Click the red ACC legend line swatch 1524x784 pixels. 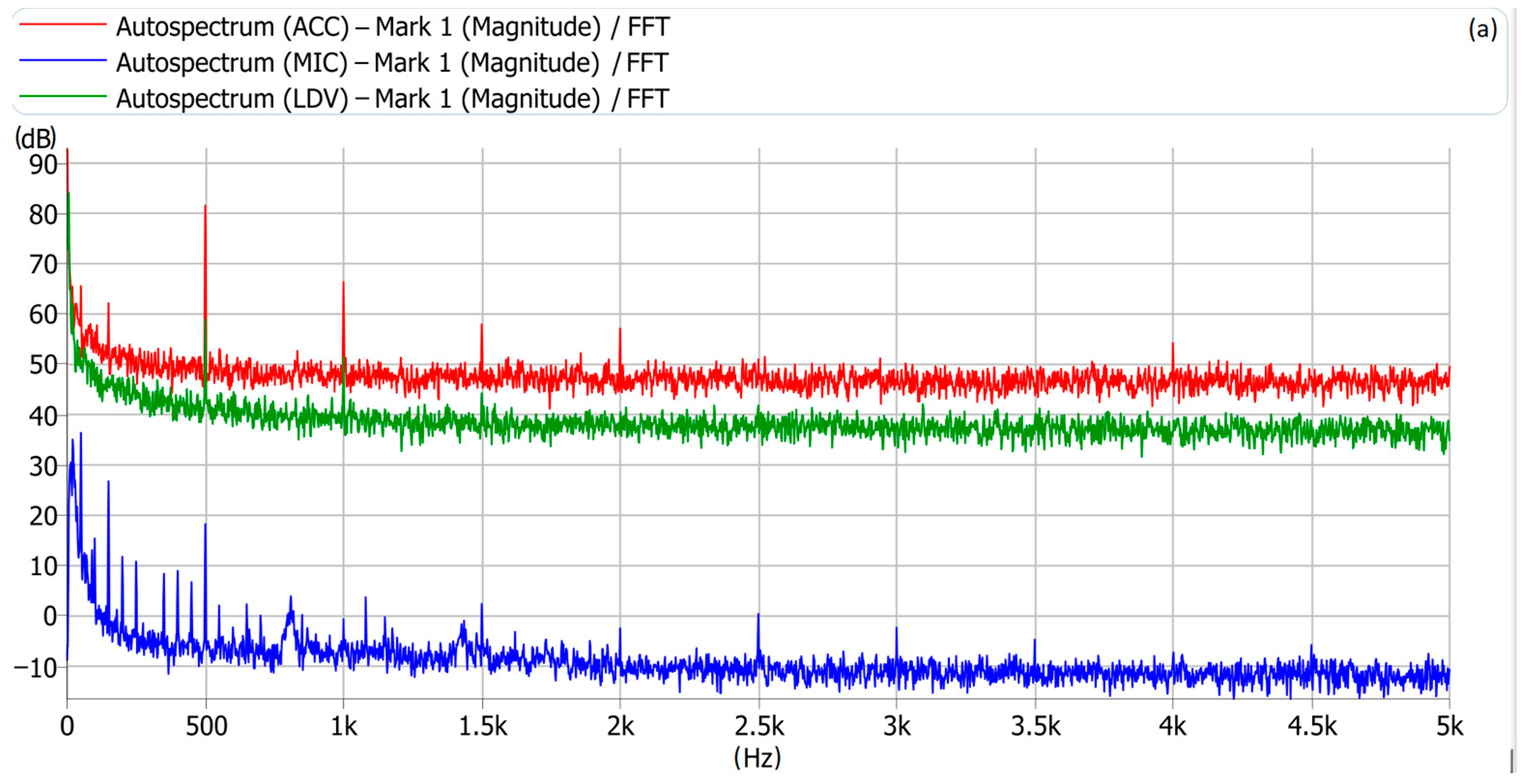tap(63, 24)
